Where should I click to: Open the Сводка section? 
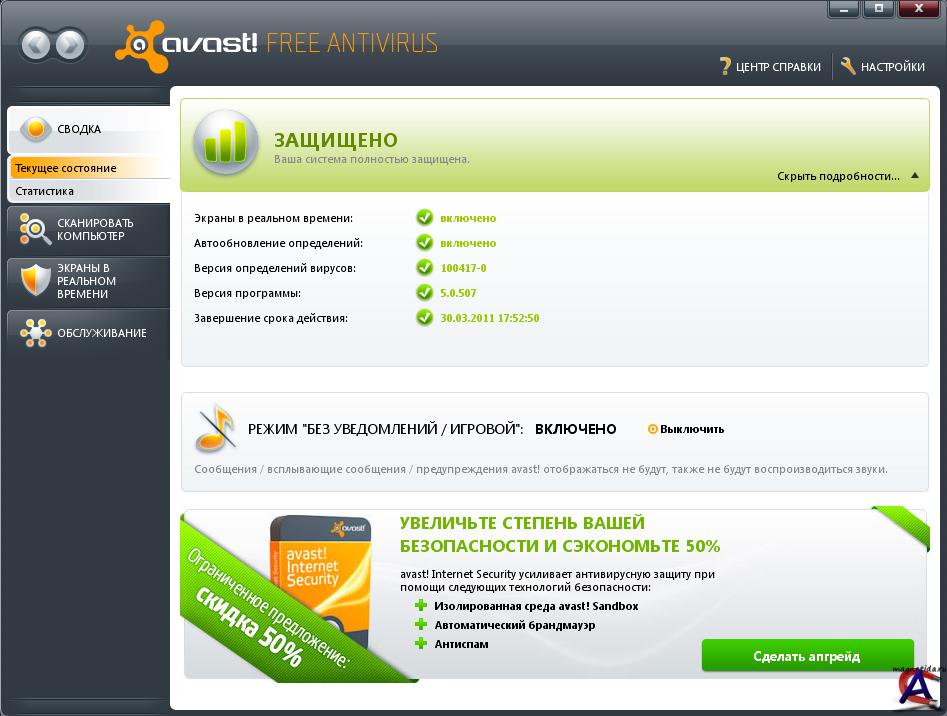point(89,129)
